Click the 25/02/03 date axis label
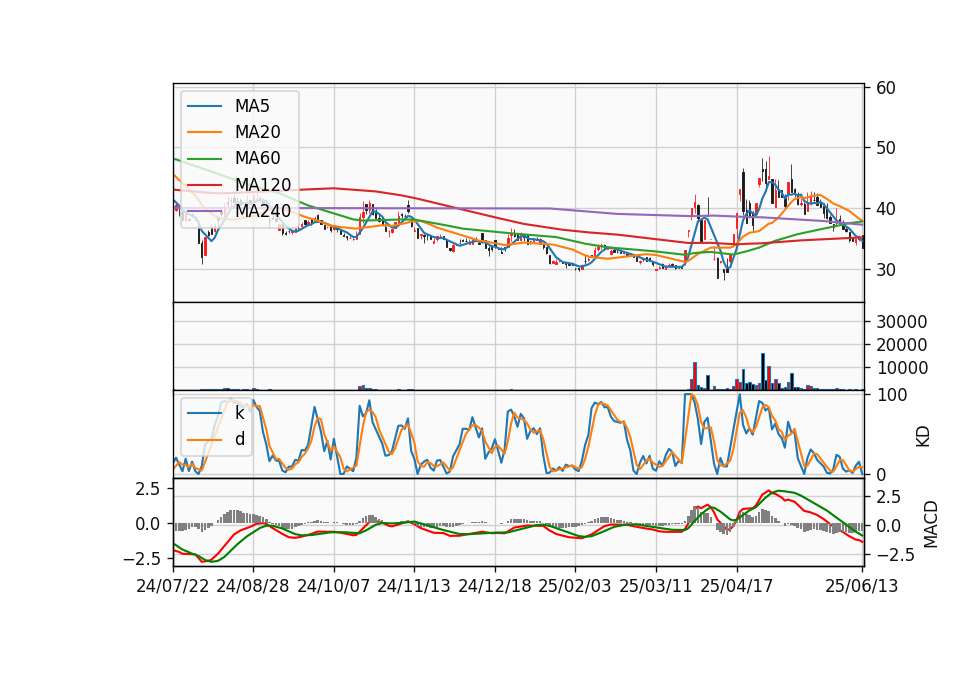The width and height of the screenshot is (960, 690). pos(575,586)
